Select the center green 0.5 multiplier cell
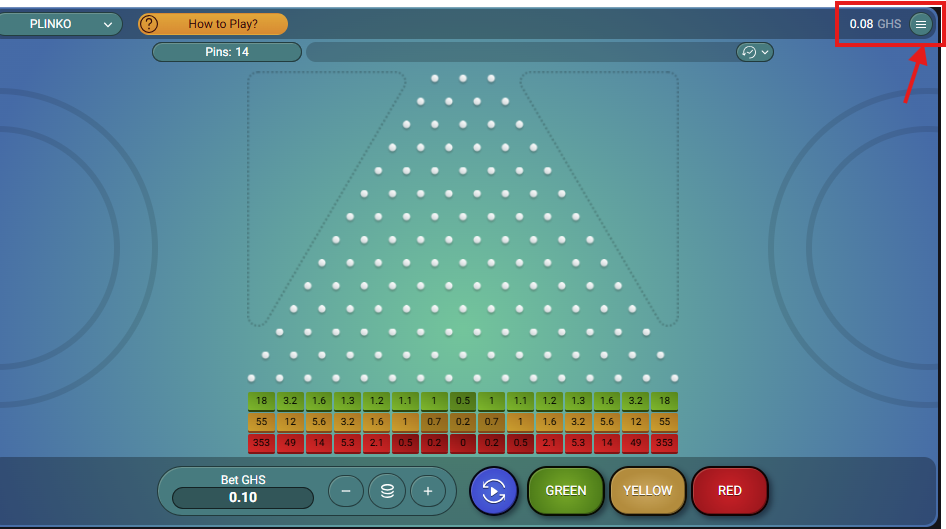Viewport: 946px width, 529px height. (463, 401)
